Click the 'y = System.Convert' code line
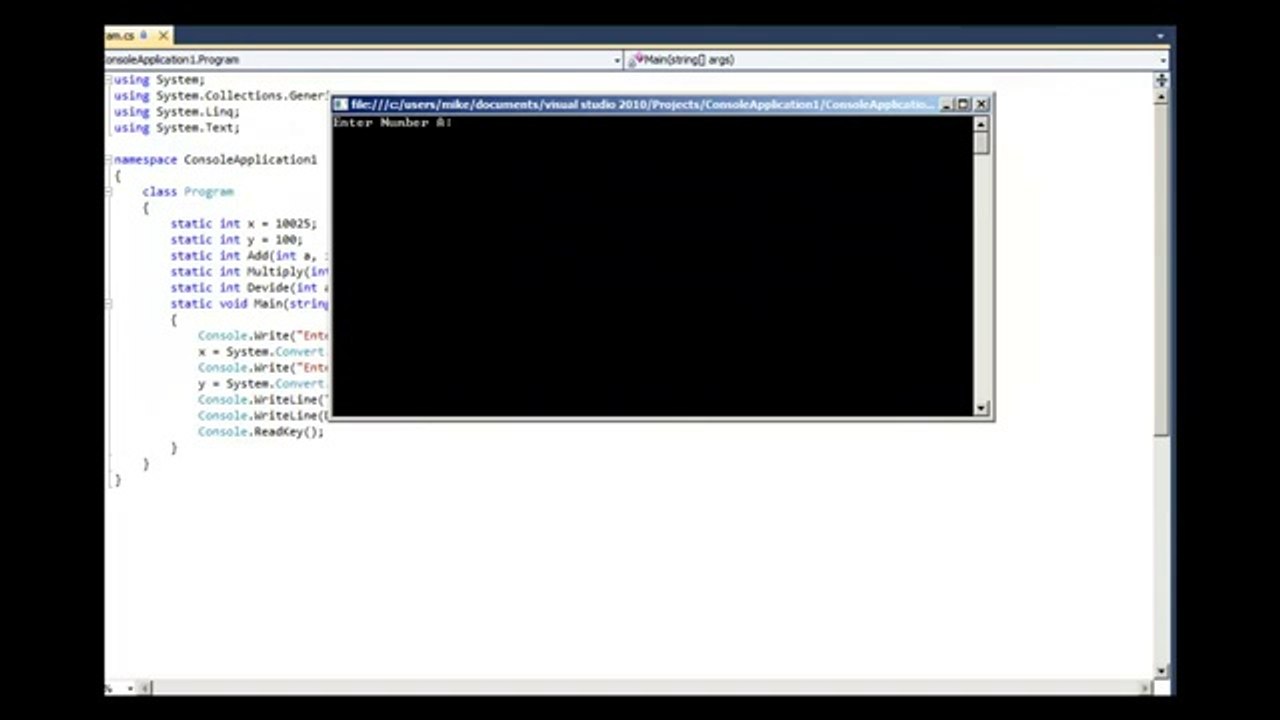Image resolution: width=1280 pixels, height=720 pixels. tap(261, 384)
